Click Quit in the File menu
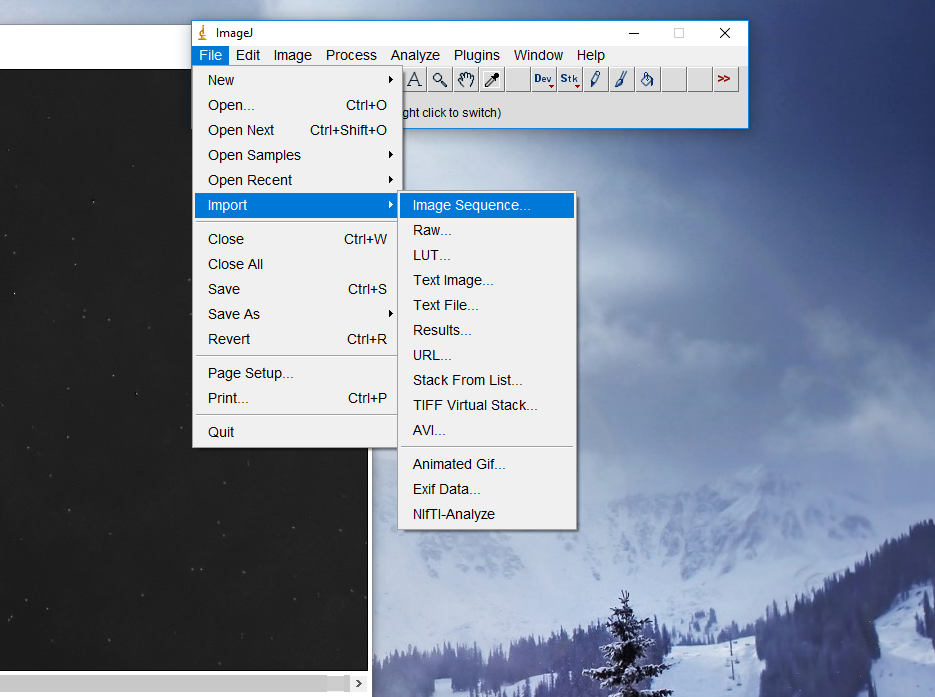Viewport: 935px width, 697px height. click(x=221, y=432)
